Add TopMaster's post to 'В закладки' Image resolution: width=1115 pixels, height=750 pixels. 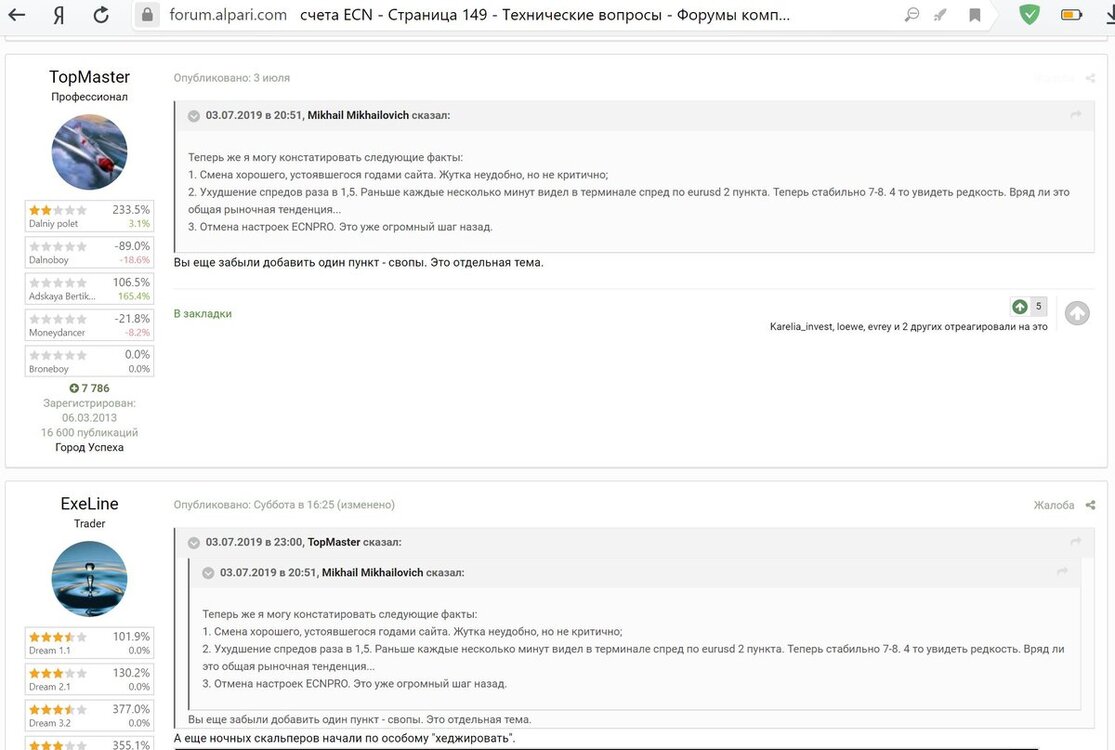pyautogui.click(x=203, y=314)
